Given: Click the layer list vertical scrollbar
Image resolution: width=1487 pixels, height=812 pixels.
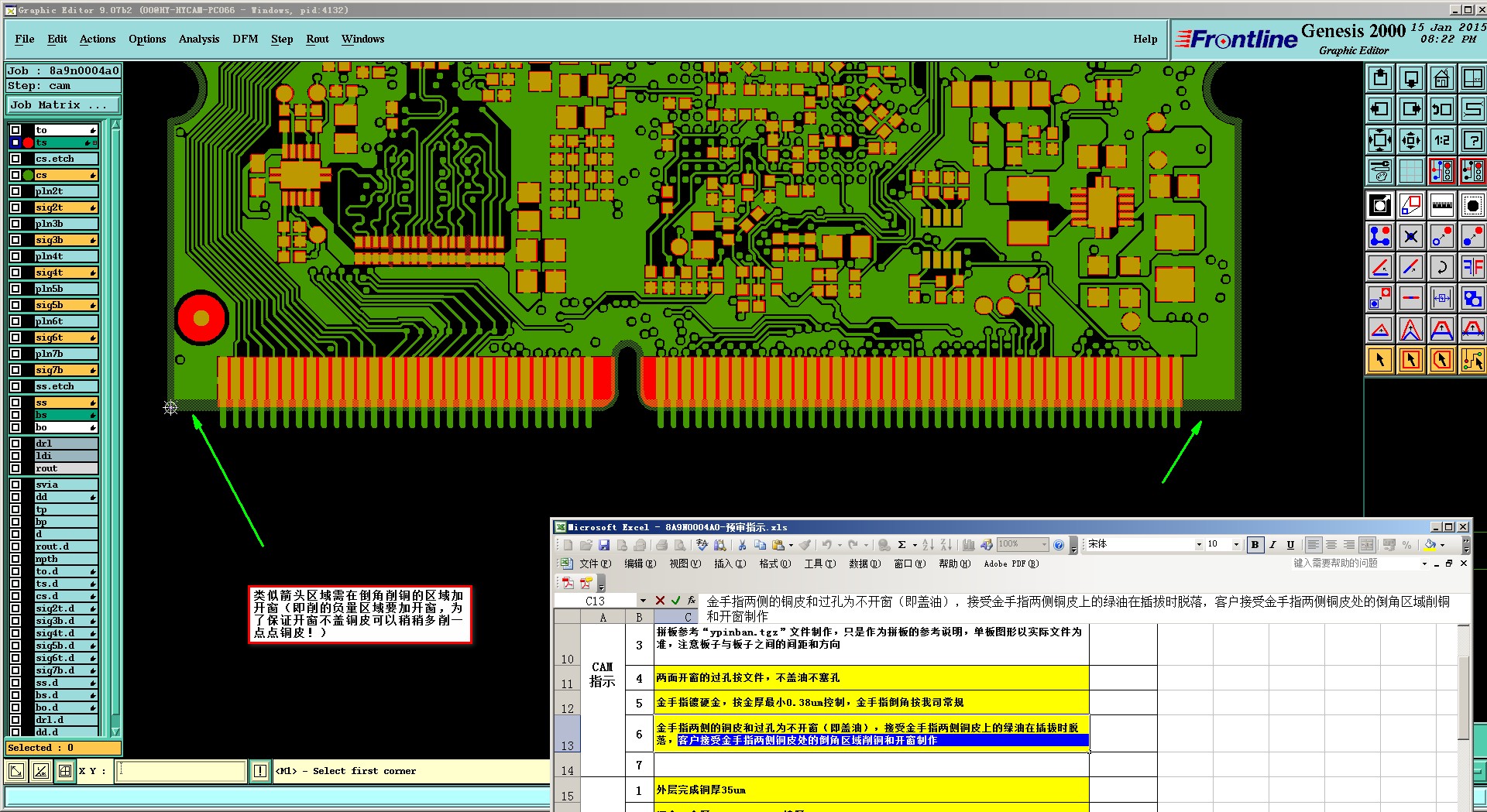Looking at the screenshot, I should tap(115, 427).
